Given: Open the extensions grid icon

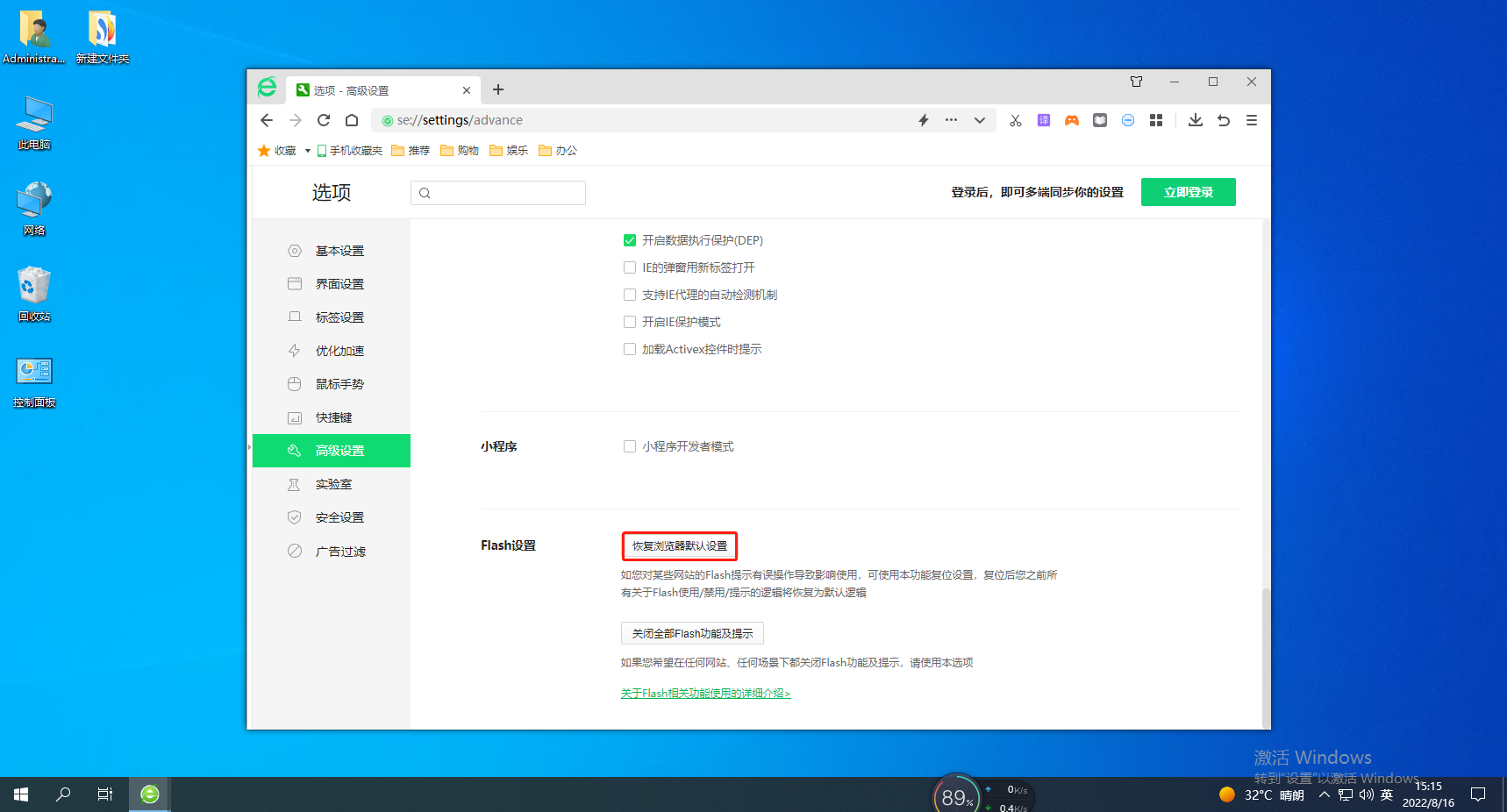Looking at the screenshot, I should point(1156,120).
